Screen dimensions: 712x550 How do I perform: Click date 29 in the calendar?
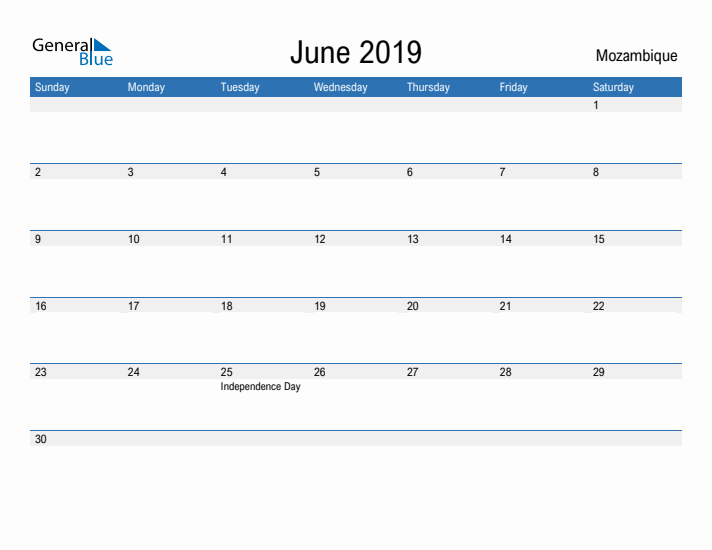point(598,372)
